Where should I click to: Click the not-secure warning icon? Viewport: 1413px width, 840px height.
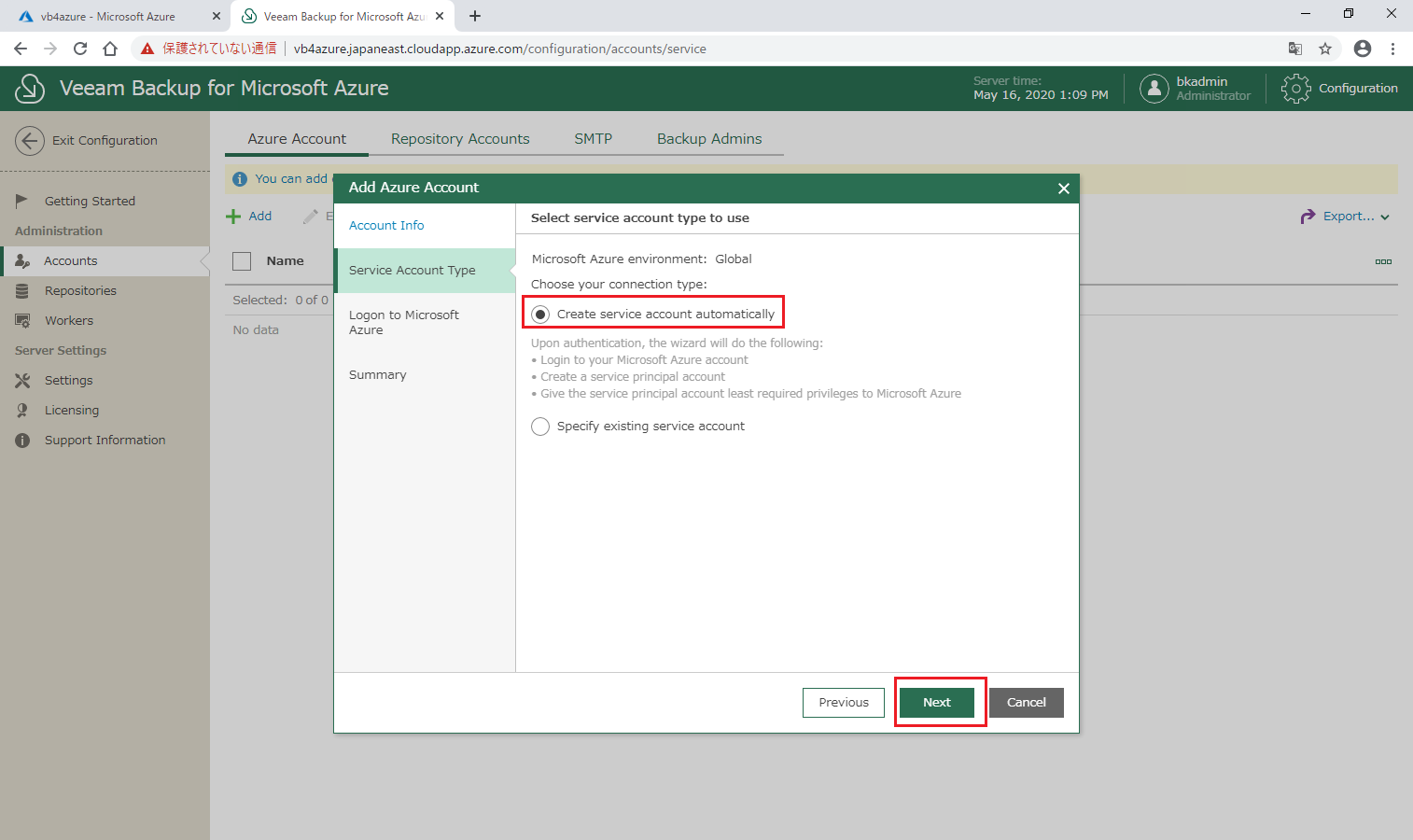click(147, 49)
